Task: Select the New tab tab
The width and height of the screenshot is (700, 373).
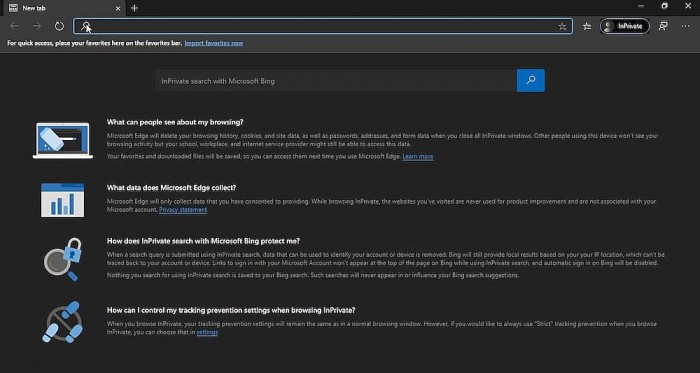Action: [x=66, y=8]
